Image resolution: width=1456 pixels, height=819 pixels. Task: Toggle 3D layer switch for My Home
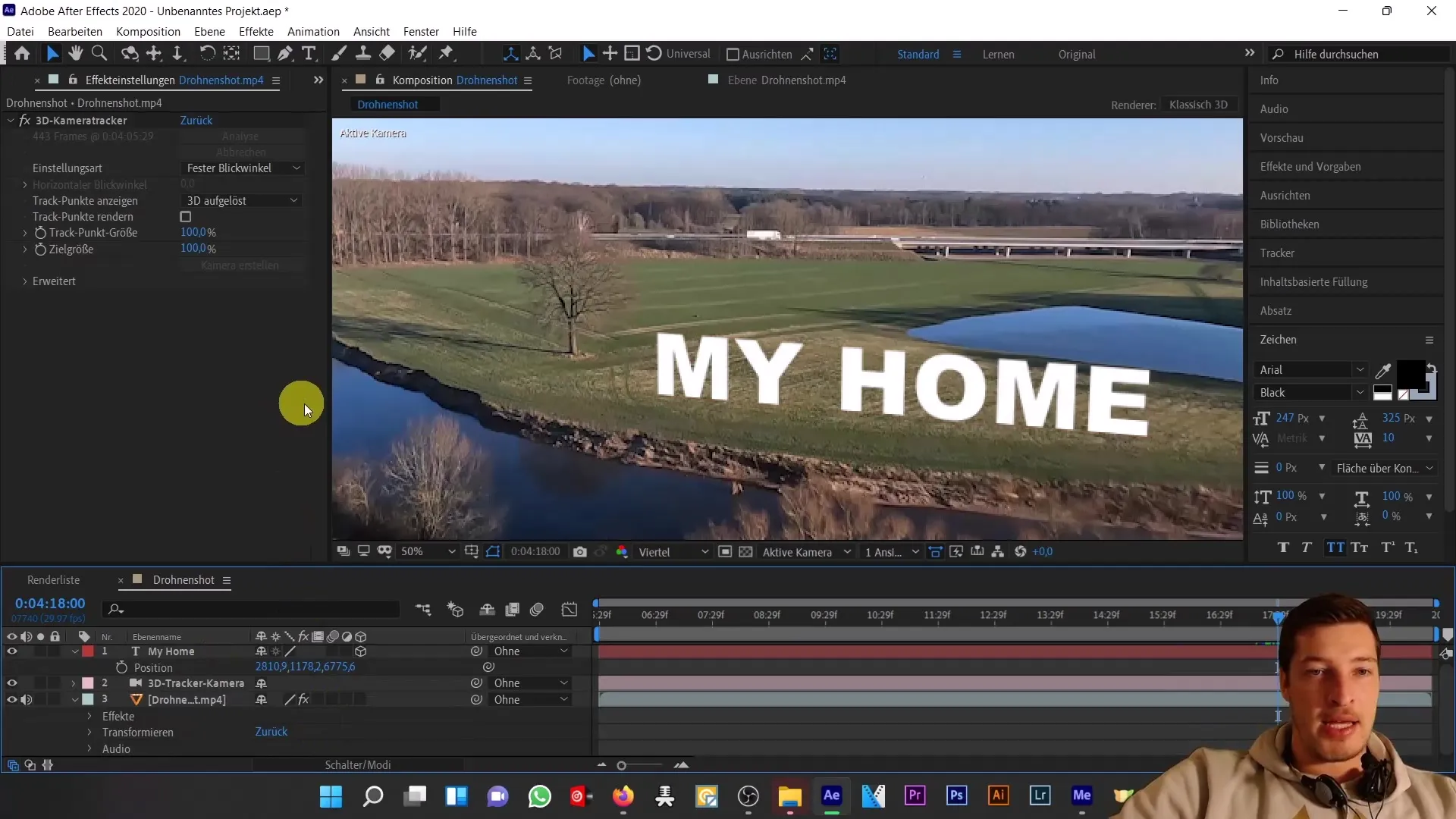tap(361, 651)
